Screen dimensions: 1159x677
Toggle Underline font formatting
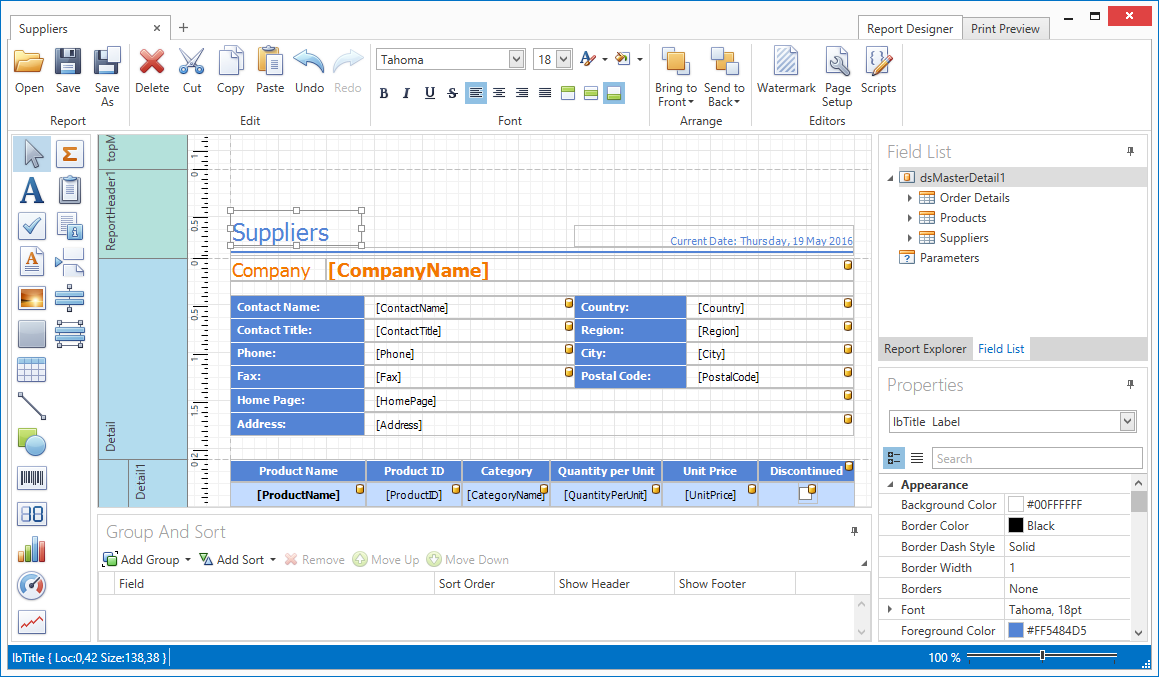429,93
